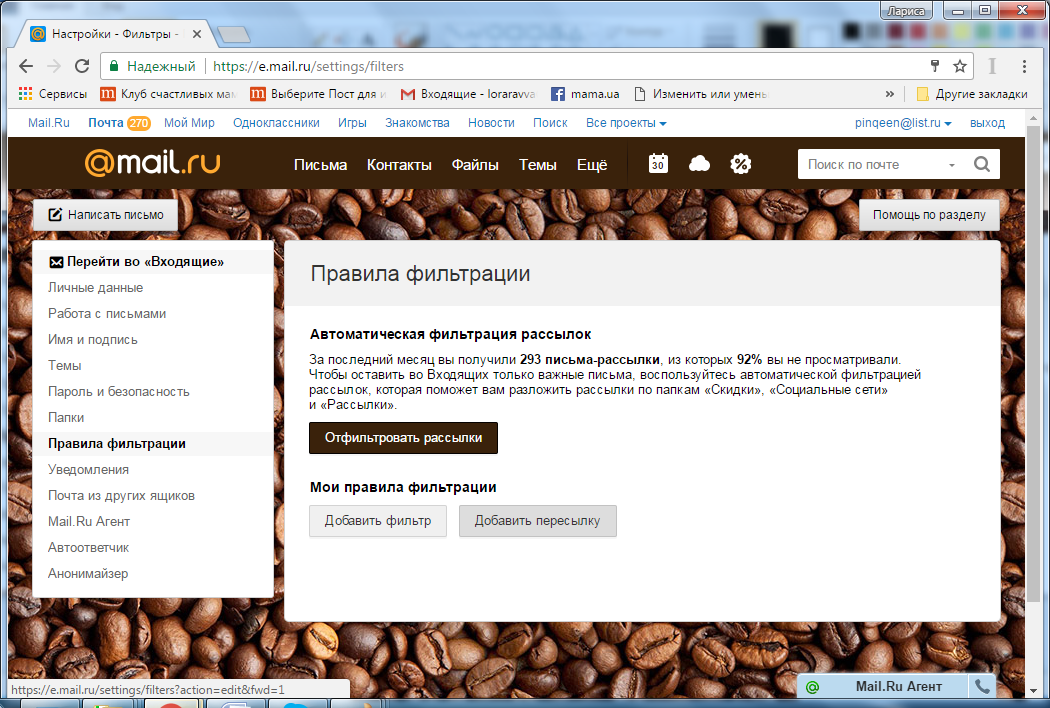Open Изменить или умень bookmark

701,94
